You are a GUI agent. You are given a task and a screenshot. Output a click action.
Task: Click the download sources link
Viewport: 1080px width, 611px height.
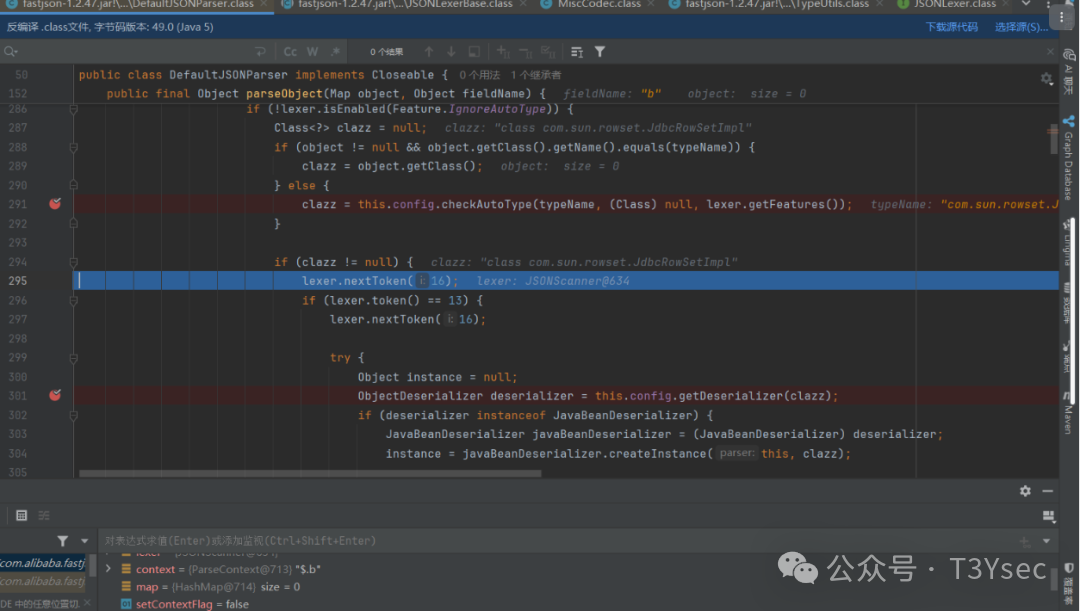pos(951,27)
